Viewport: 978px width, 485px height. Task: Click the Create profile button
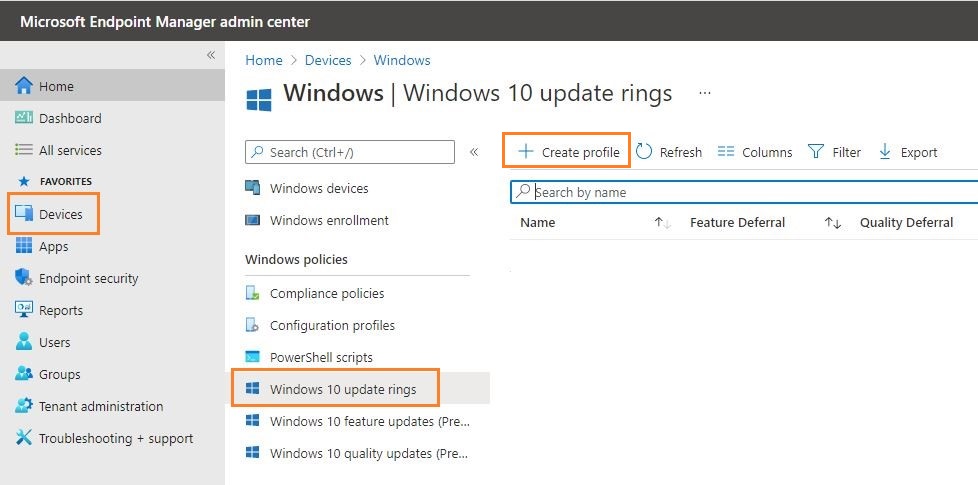point(566,150)
